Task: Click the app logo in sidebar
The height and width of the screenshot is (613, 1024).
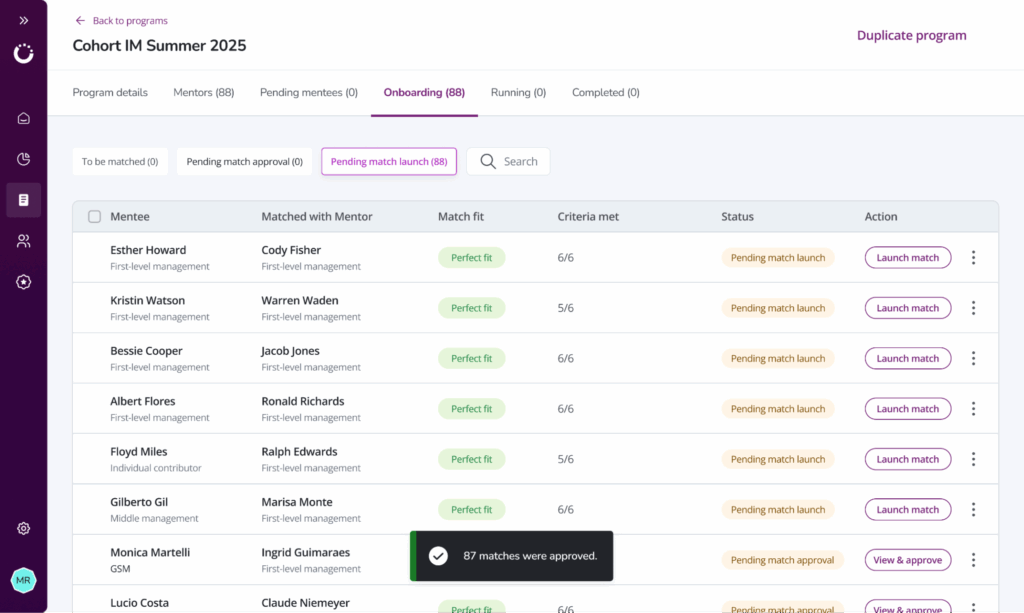Action: tap(24, 54)
